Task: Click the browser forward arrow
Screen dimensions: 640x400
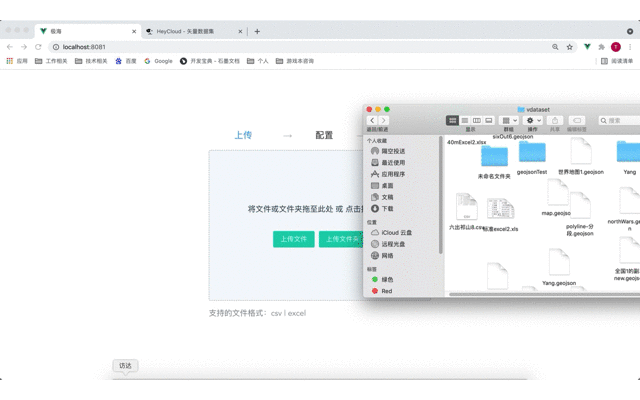Action: (24, 47)
